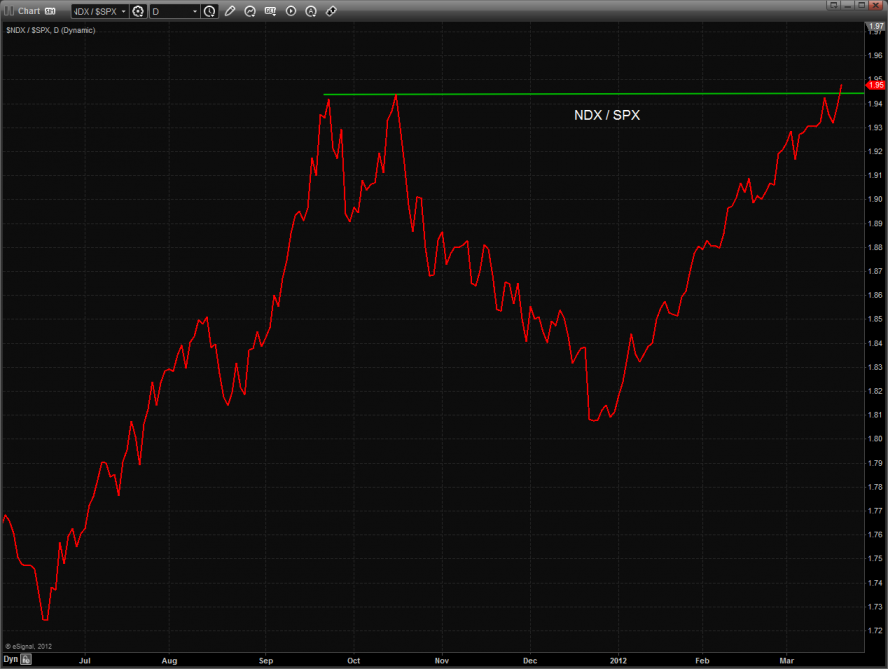Click the link/tag icon at toolbar end
Screen dimensions: 888x669
331,11
